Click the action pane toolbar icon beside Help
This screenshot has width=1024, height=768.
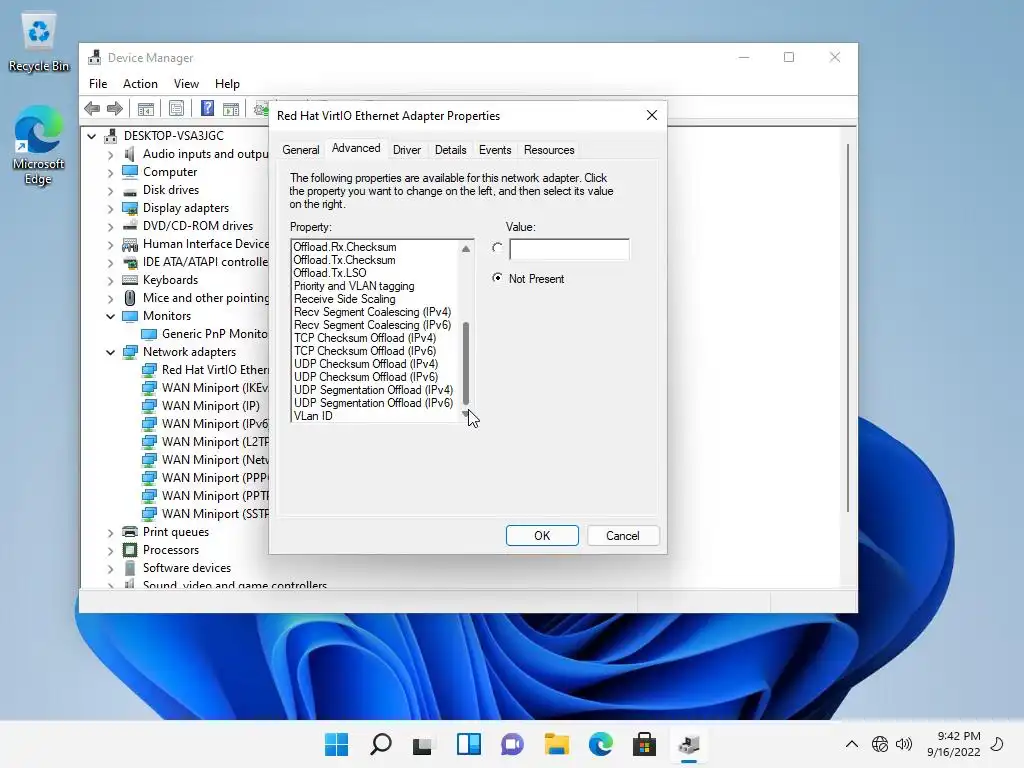[x=231, y=108]
